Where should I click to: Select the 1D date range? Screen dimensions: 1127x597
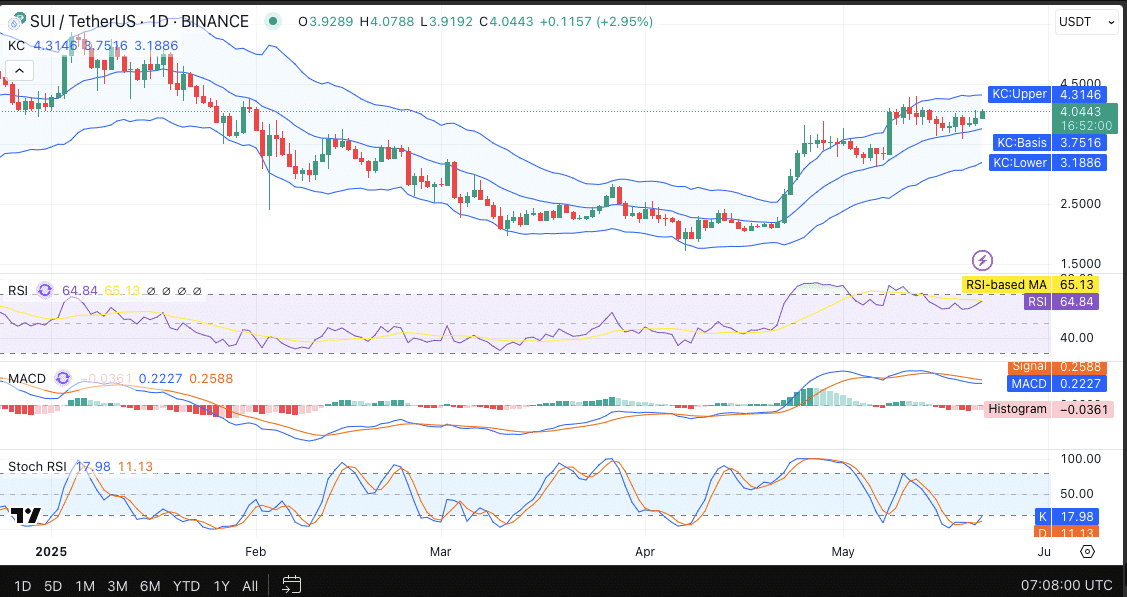click(23, 586)
